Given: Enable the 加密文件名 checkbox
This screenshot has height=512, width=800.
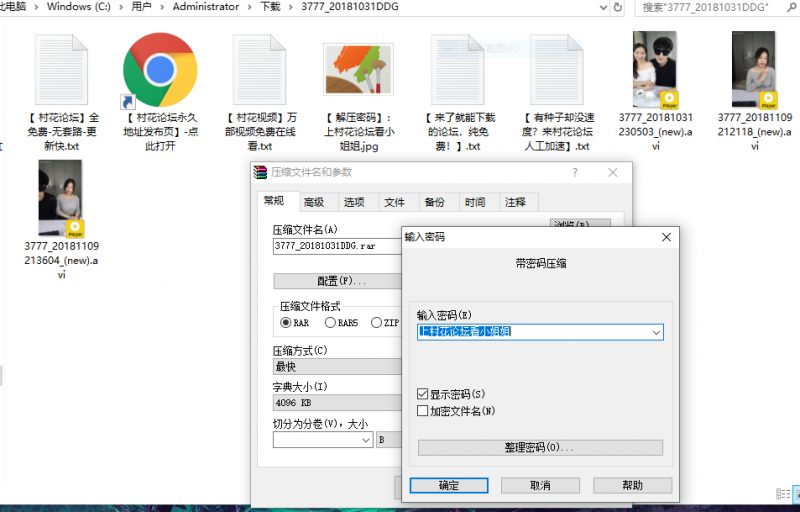Looking at the screenshot, I should click(x=422, y=411).
